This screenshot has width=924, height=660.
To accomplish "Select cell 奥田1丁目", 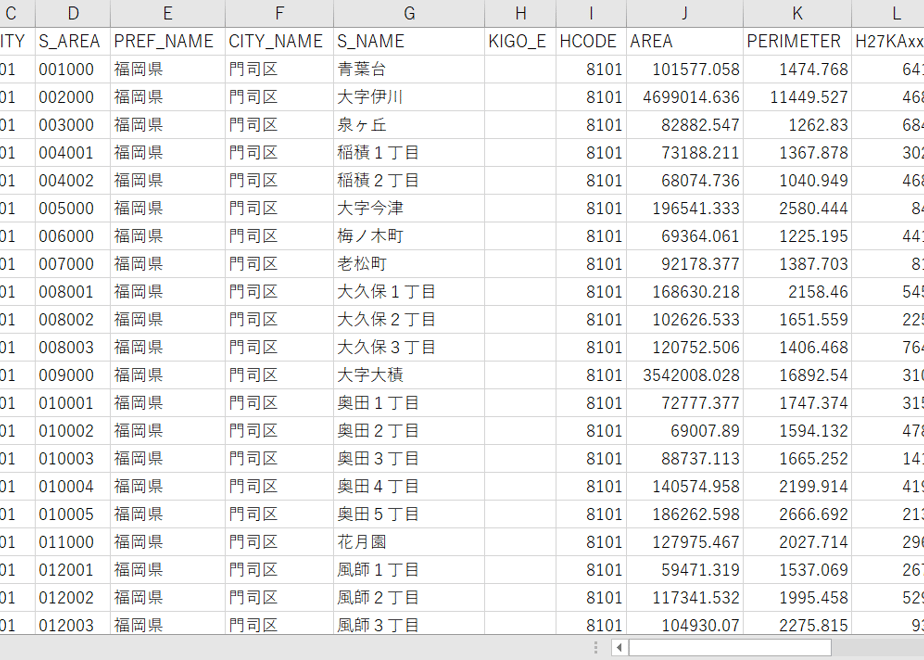I will [409, 403].
